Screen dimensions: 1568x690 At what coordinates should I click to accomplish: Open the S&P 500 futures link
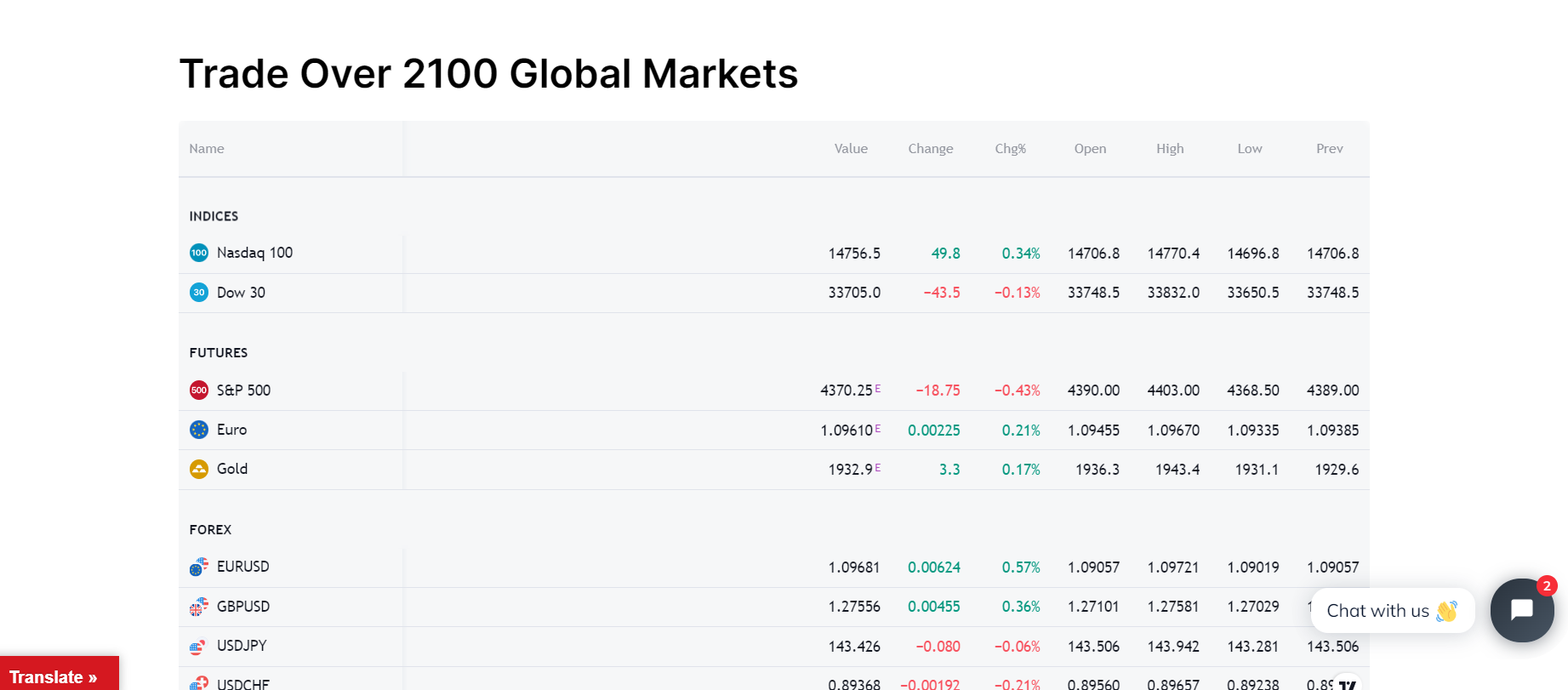pyautogui.click(x=243, y=391)
